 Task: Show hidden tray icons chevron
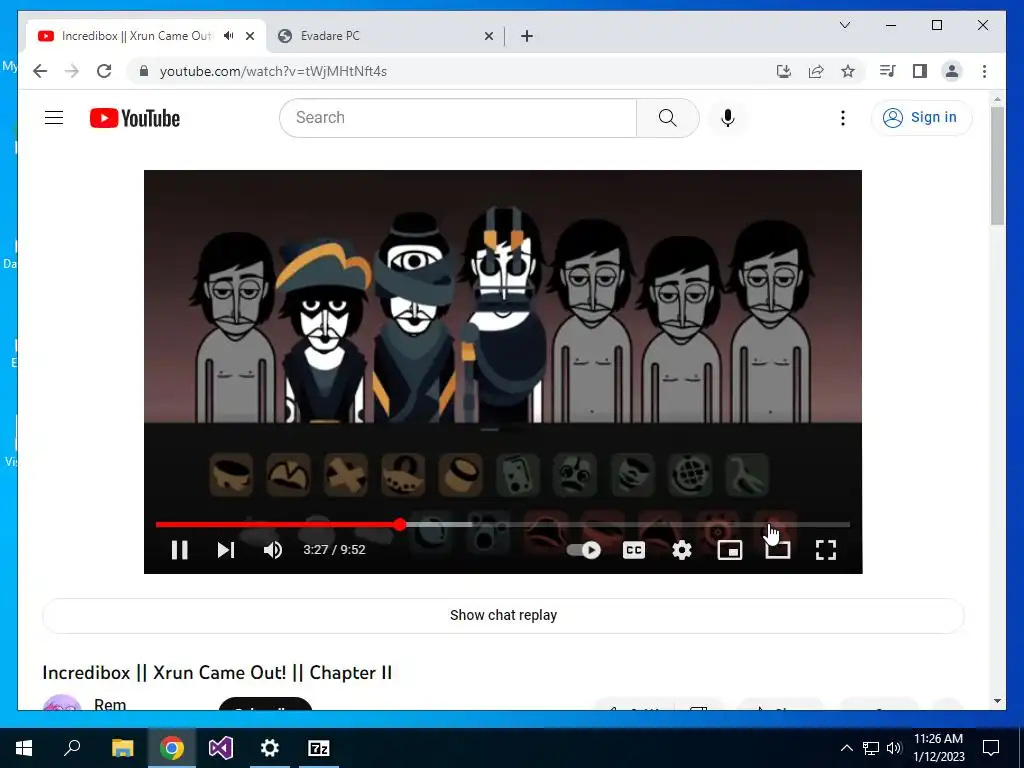[x=846, y=748]
